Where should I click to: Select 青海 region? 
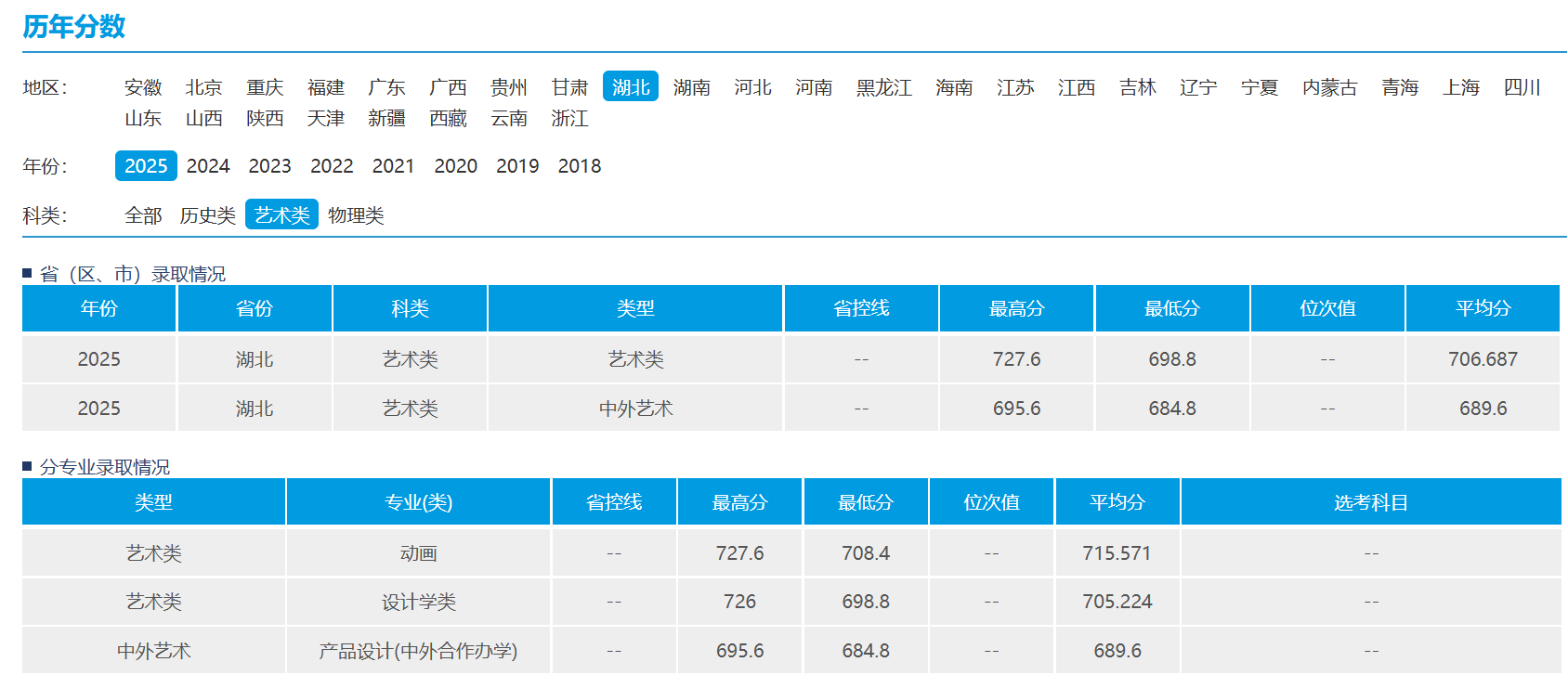coord(1400,87)
